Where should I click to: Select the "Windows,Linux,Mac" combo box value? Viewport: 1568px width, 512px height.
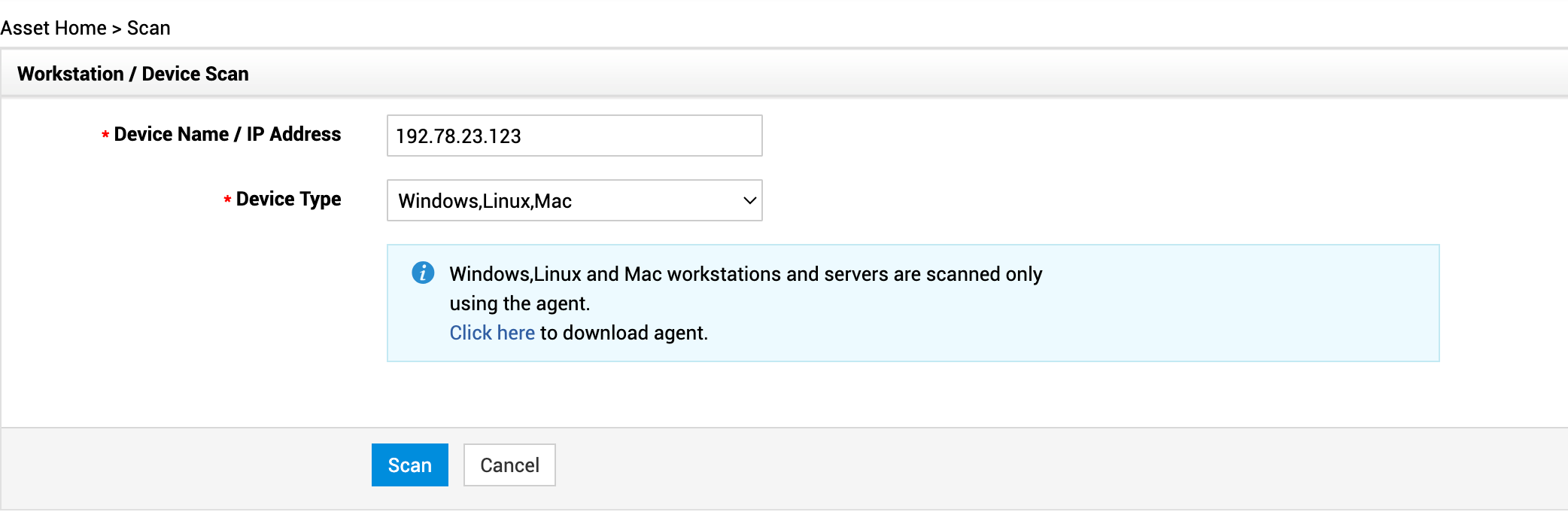point(485,201)
